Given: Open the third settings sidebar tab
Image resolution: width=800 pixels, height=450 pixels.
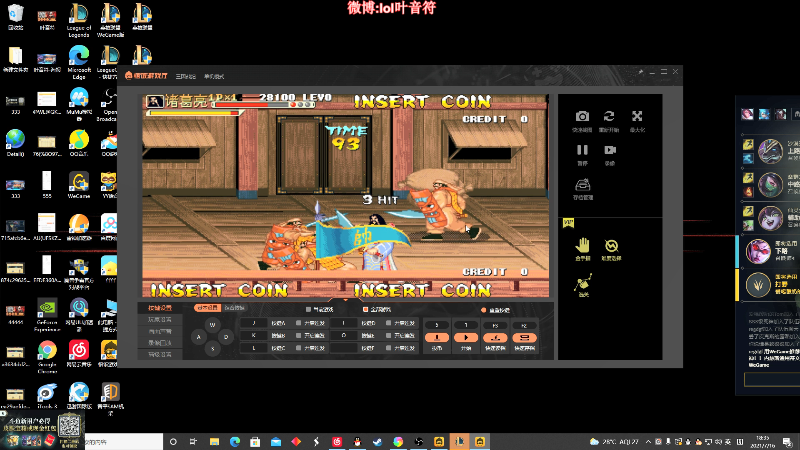Looking at the screenshot, I should click(x=160, y=331).
